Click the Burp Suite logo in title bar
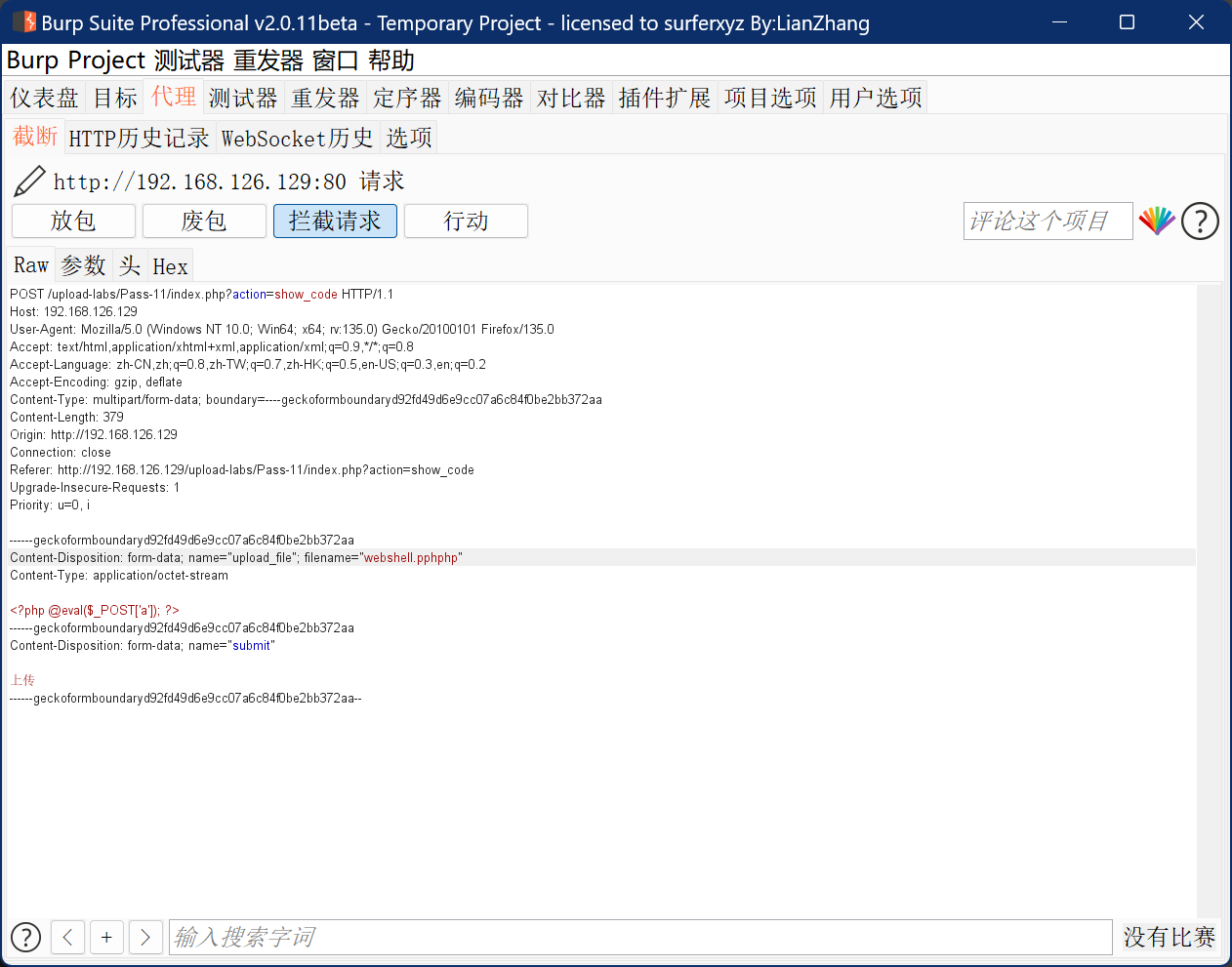 click(24, 21)
